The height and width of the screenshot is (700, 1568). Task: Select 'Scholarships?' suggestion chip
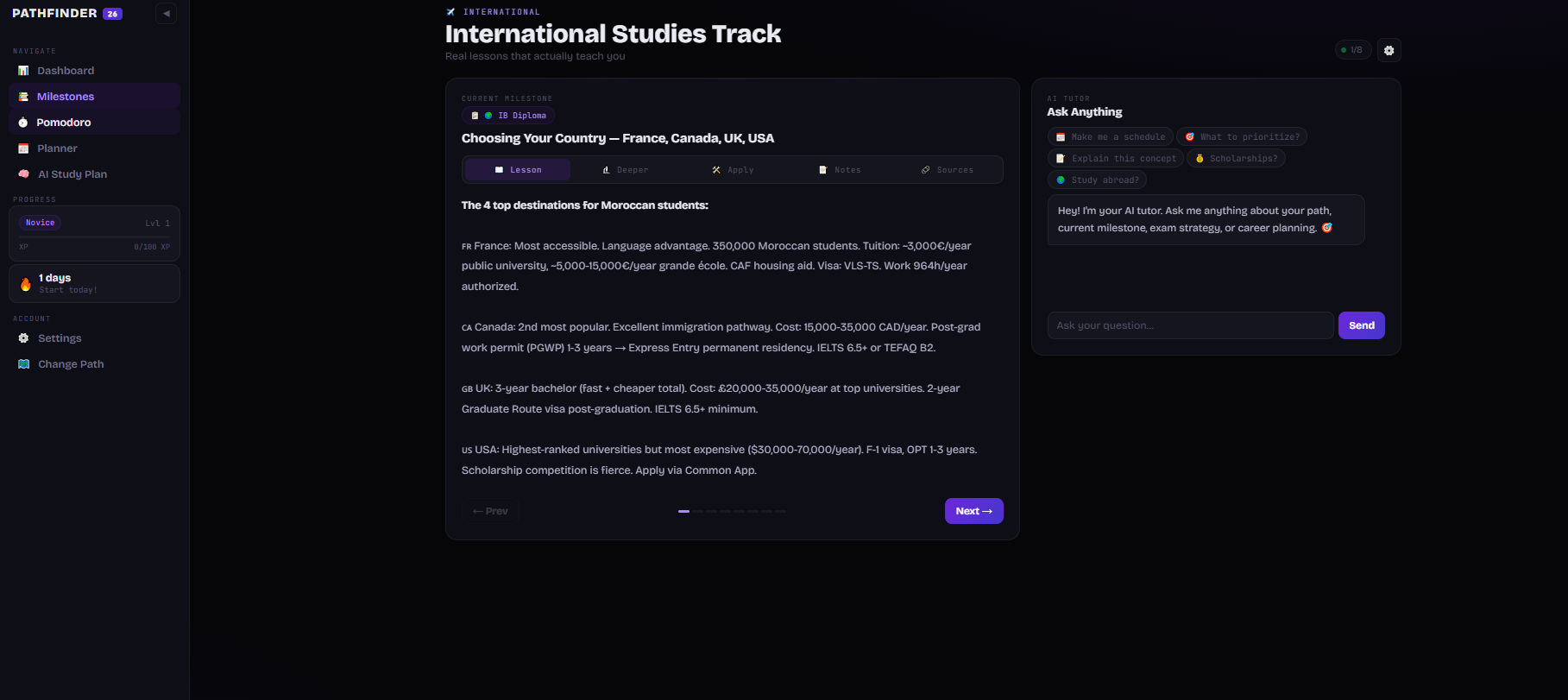[x=1236, y=159]
